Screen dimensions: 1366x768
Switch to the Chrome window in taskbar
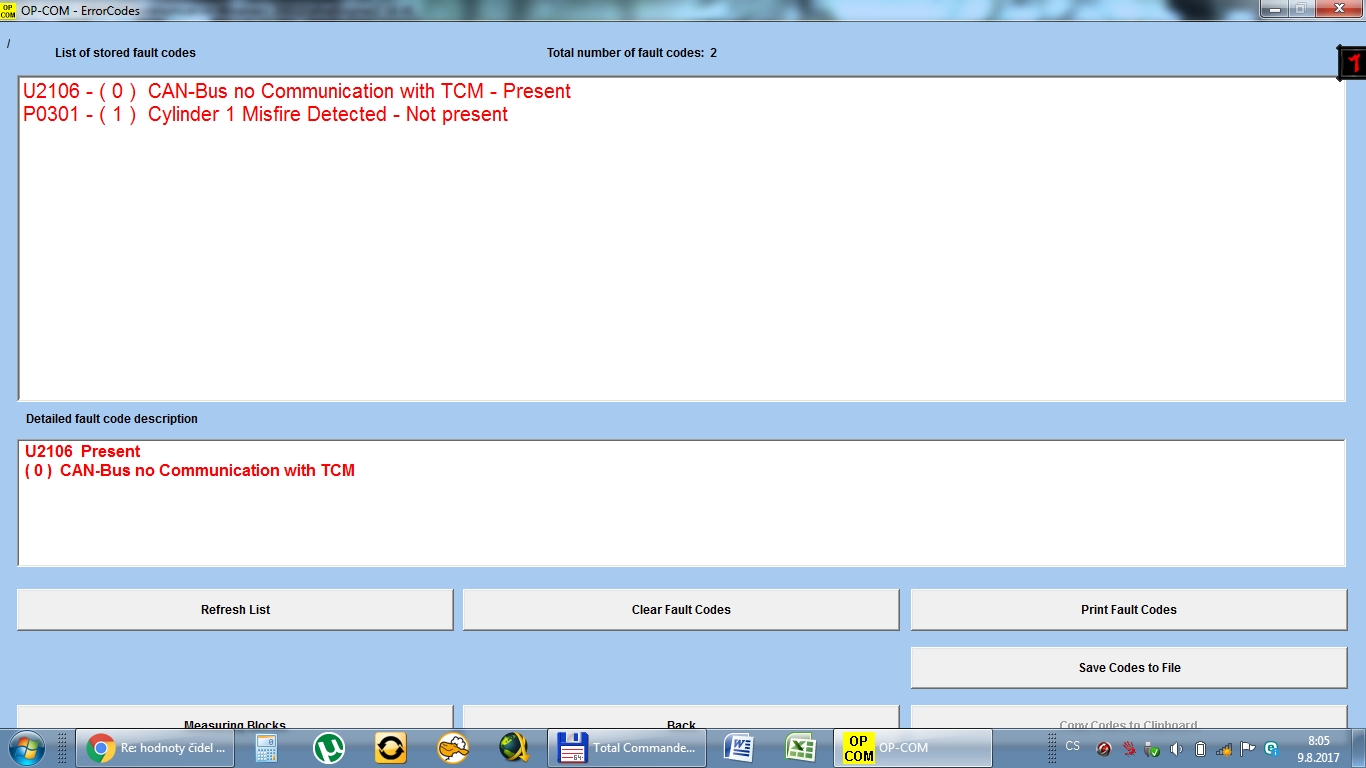[x=153, y=747]
